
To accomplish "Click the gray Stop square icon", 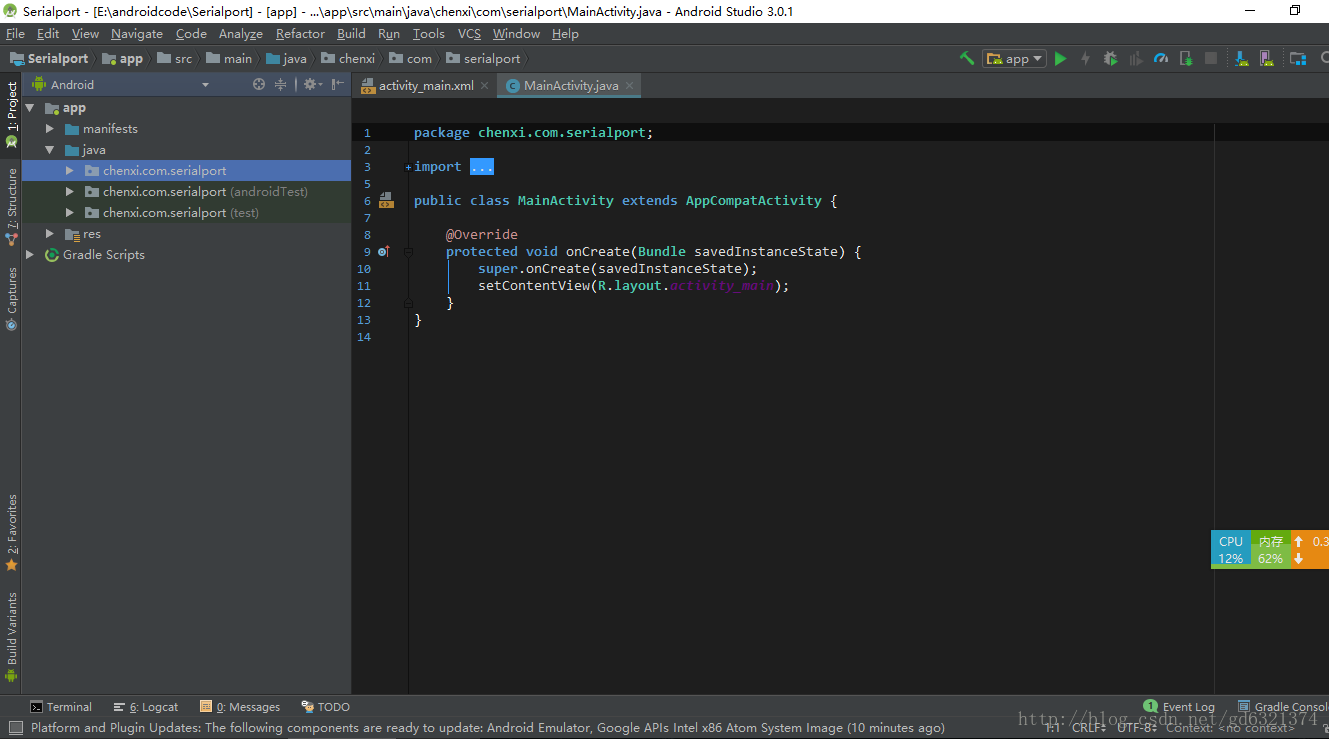I will (x=1211, y=58).
